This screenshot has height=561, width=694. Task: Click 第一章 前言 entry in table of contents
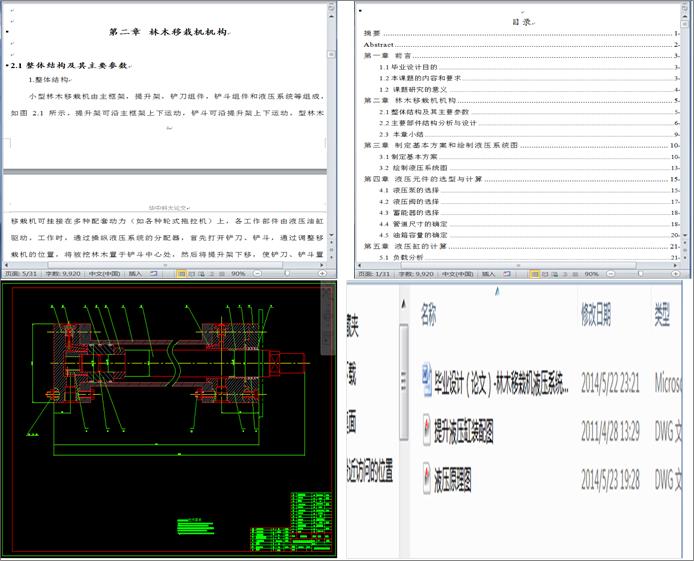[521, 56]
